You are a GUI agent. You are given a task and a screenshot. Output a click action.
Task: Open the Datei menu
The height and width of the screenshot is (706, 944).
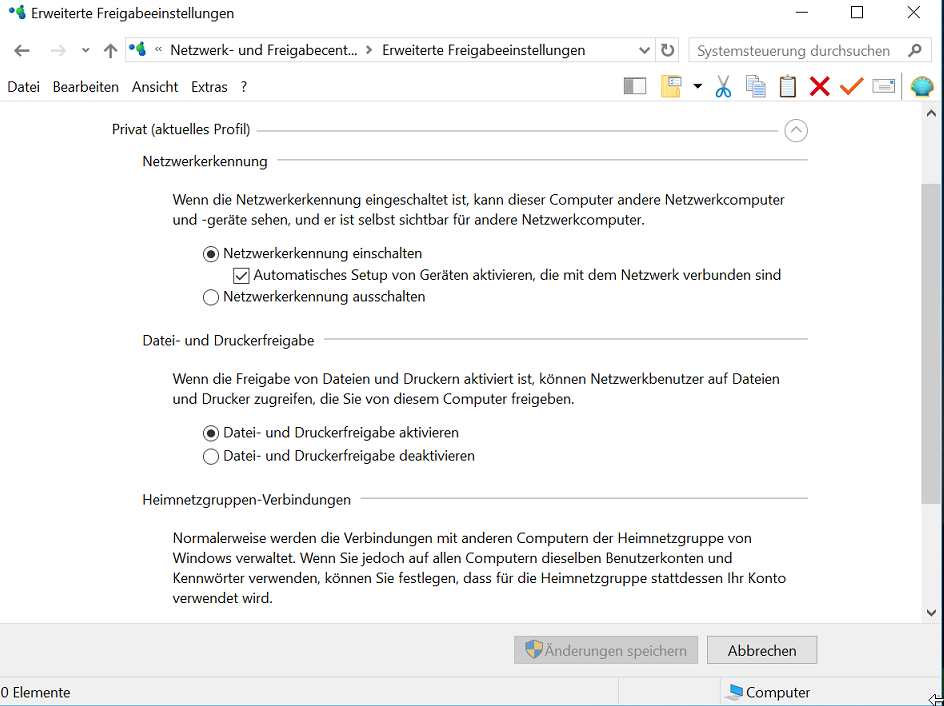[x=23, y=87]
